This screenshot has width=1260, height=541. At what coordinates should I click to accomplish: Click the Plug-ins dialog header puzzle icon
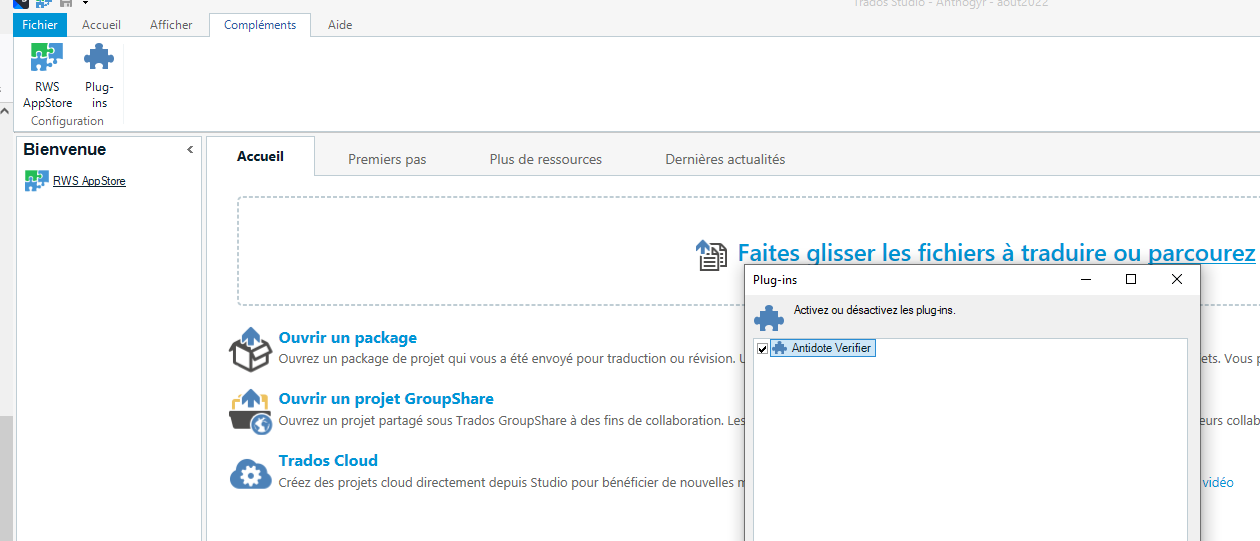pos(768,318)
